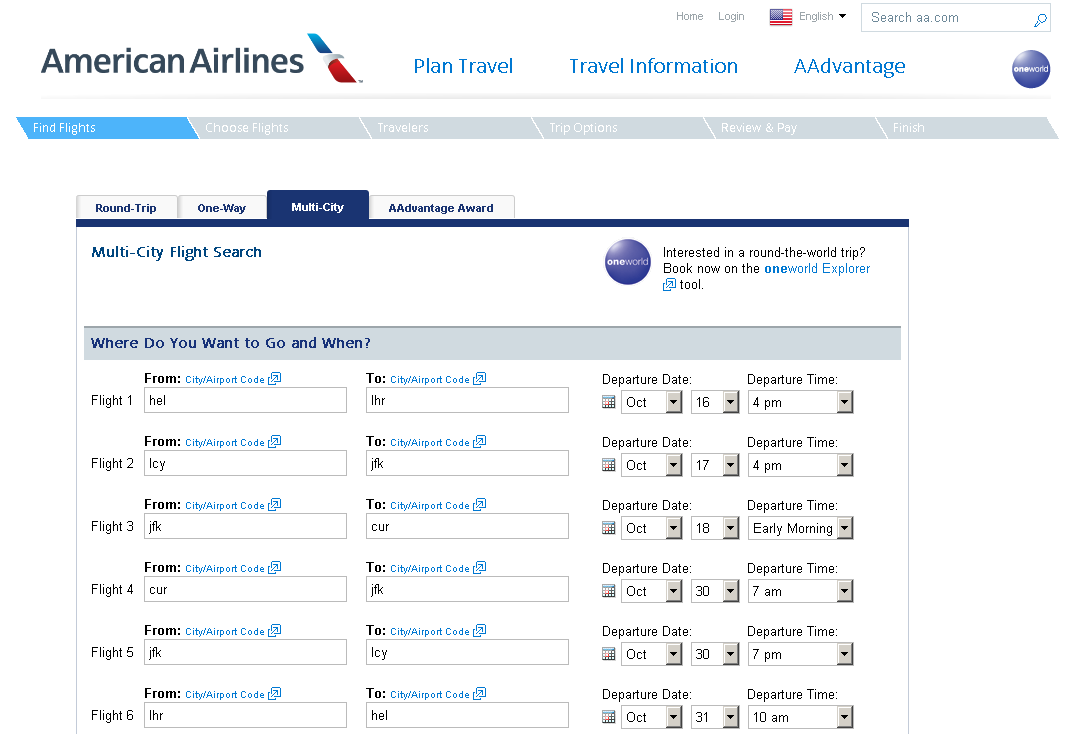Open Flight 6 departure date calendar icon
Viewport: 1073px width, 734px height.
pos(609,717)
